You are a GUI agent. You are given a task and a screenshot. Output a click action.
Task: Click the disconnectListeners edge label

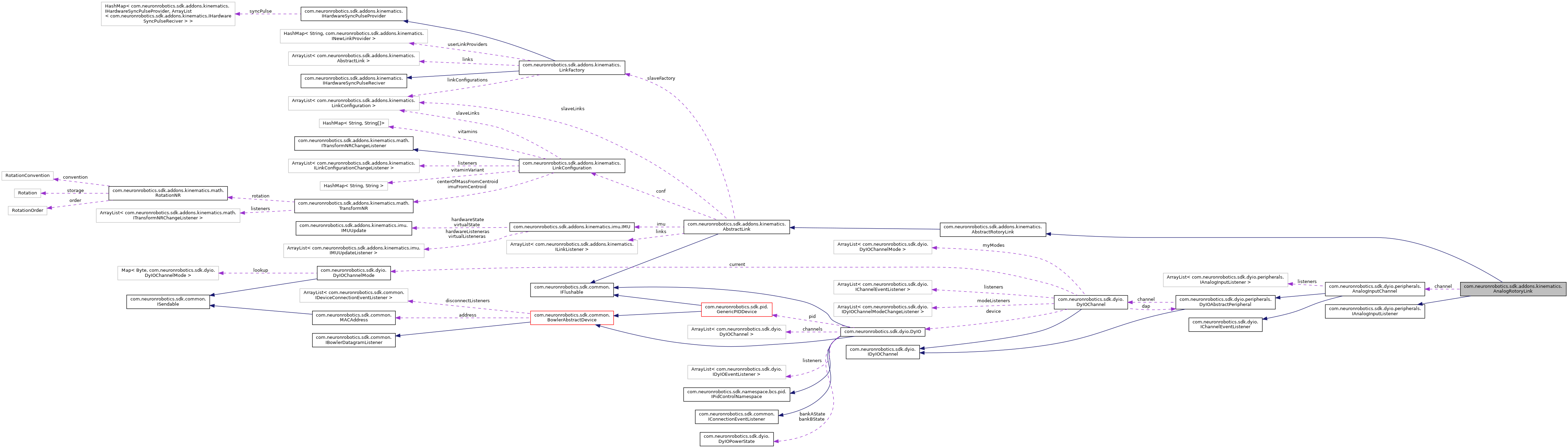(467, 301)
